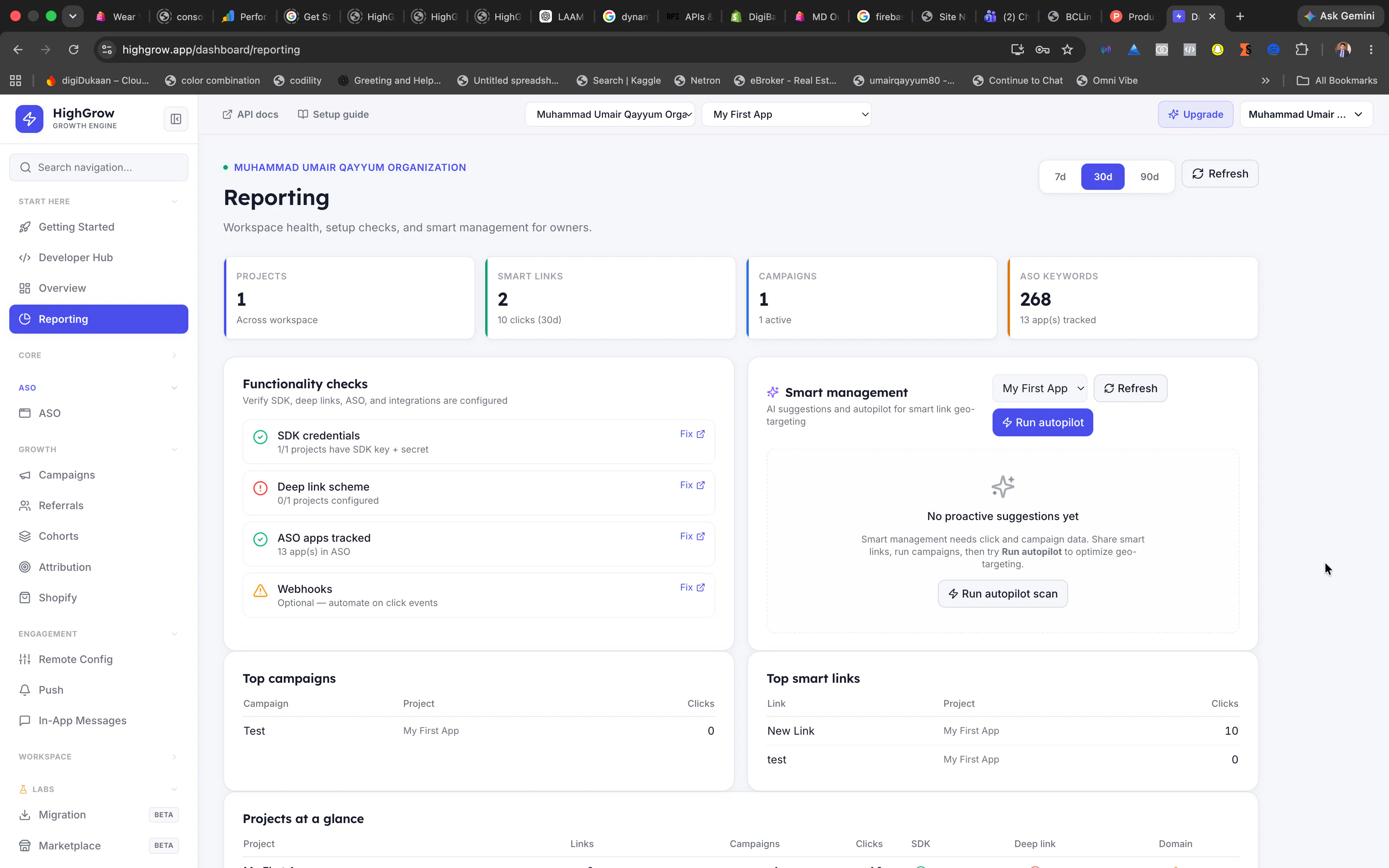Screen dimensions: 1389x868
Task: Click the Migration download icon
Action: pos(25,815)
